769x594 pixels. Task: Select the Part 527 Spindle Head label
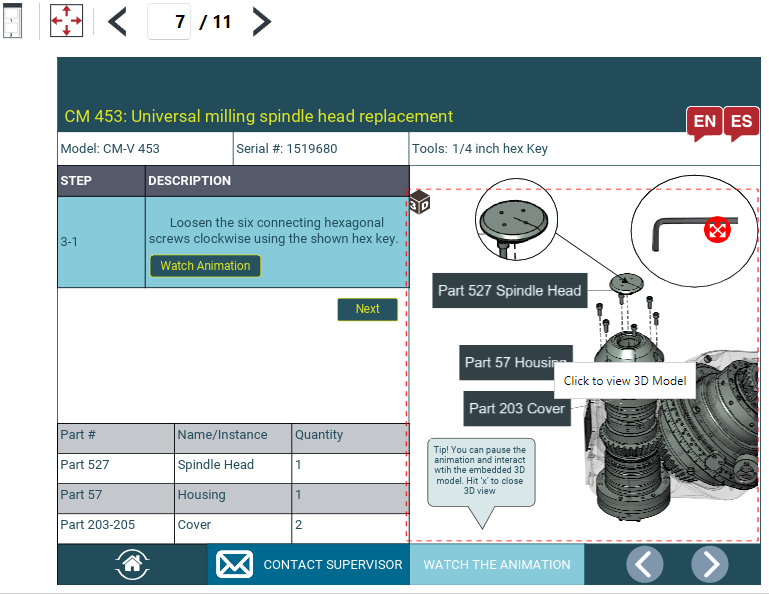coord(509,291)
